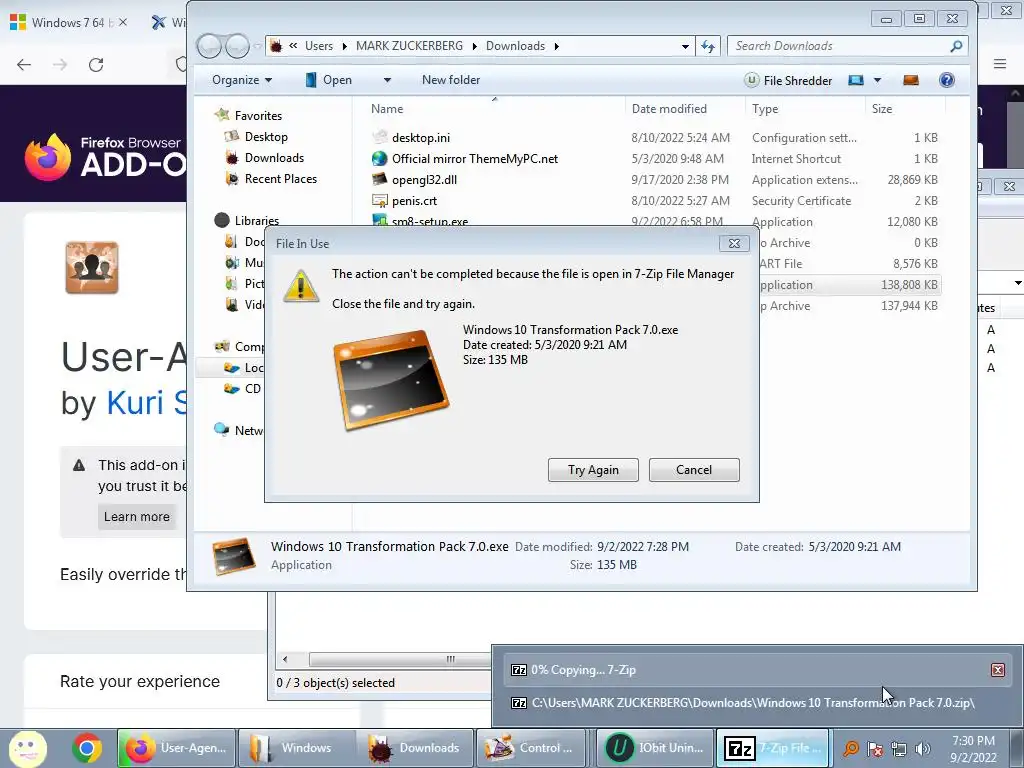The width and height of the screenshot is (1024, 768).
Task: Click the Firefox back button
Action: 24,65
